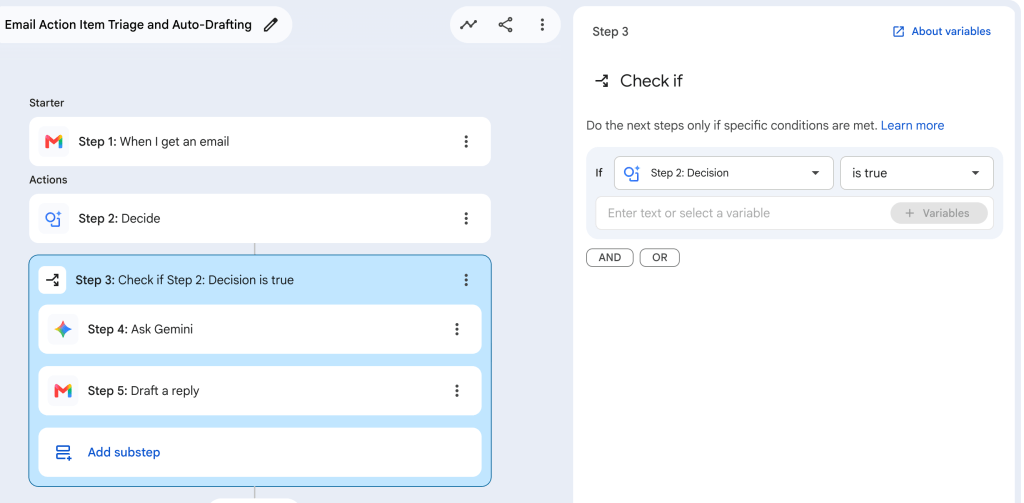Screen dimensions: 1024x503
Task: Open Step 2 three-dot options menu
Action: tap(466, 219)
